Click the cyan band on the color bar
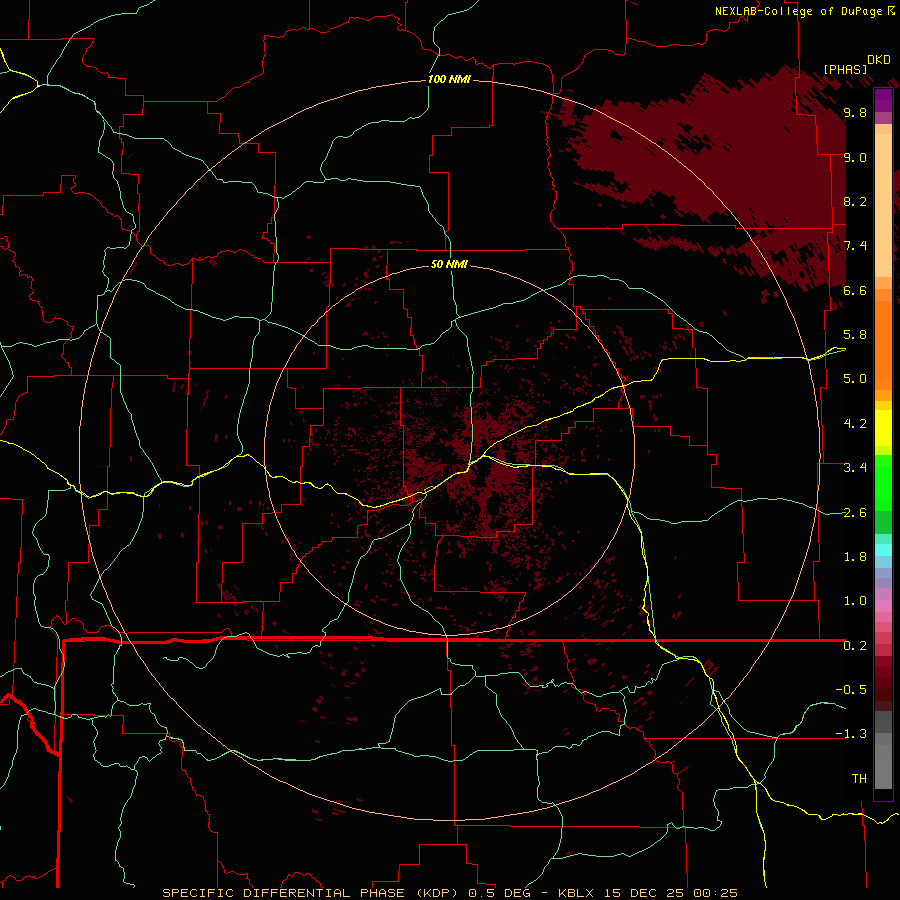The height and width of the screenshot is (900, 900). point(883,549)
